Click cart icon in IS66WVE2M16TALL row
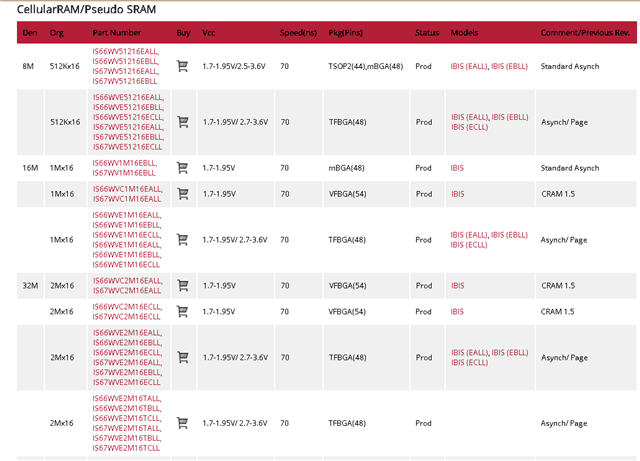Screen dimensions: 640x461 click(x=182, y=423)
